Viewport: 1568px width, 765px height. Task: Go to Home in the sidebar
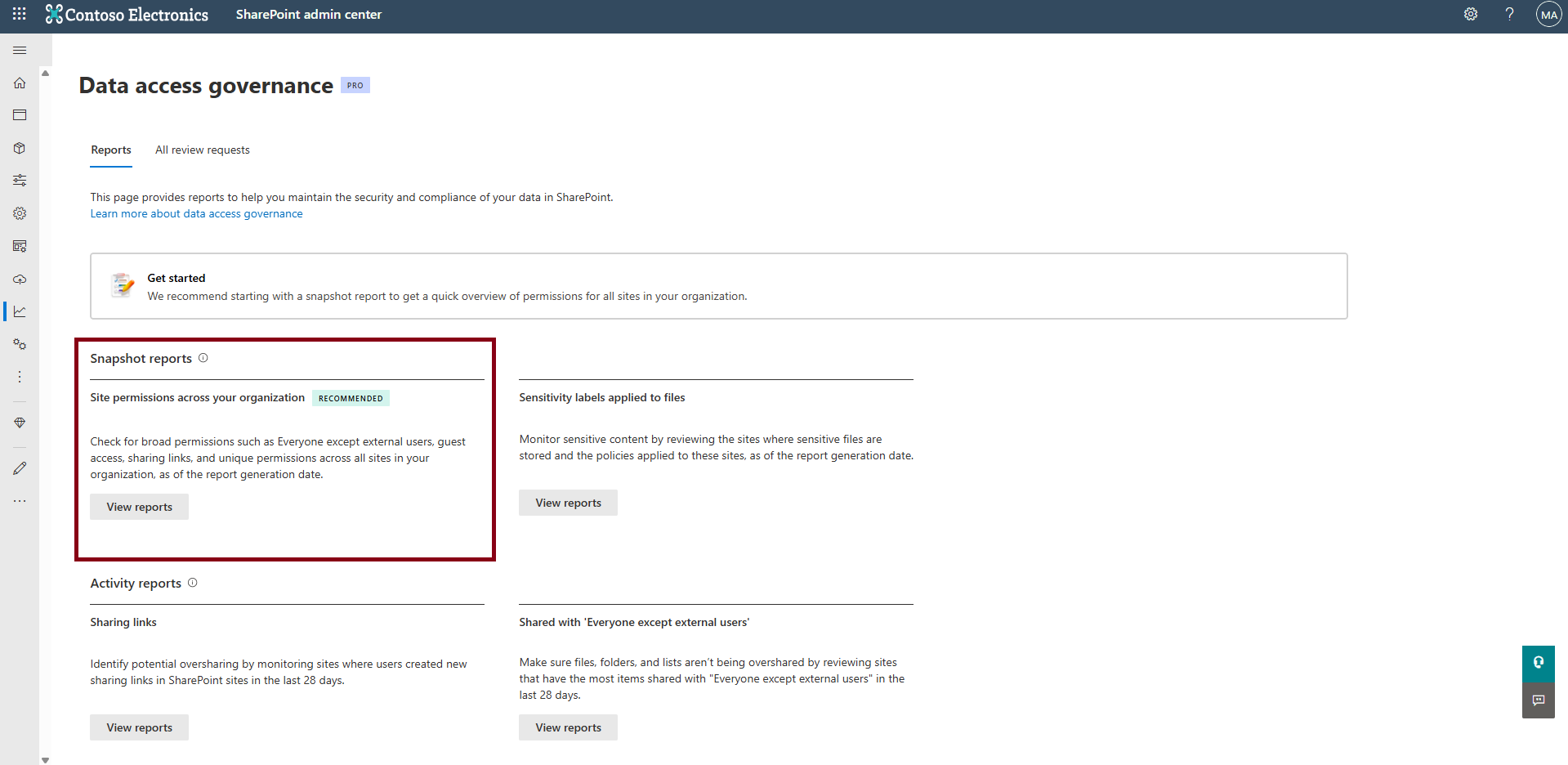pos(20,83)
